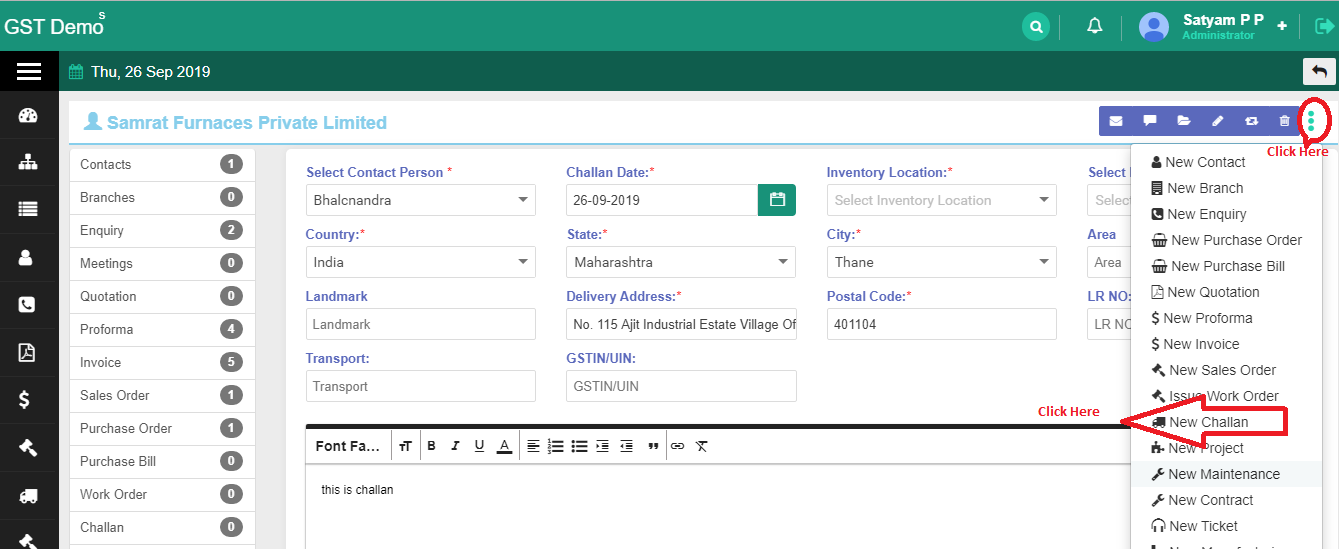1339x549 pixels.
Task: Open the notifications bell
Action: 1095,26
